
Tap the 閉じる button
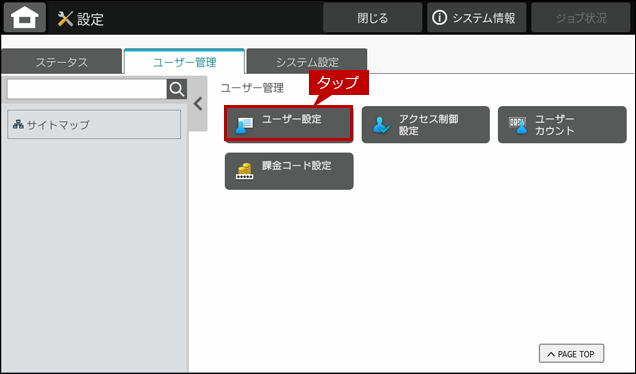tap(372, 18)
